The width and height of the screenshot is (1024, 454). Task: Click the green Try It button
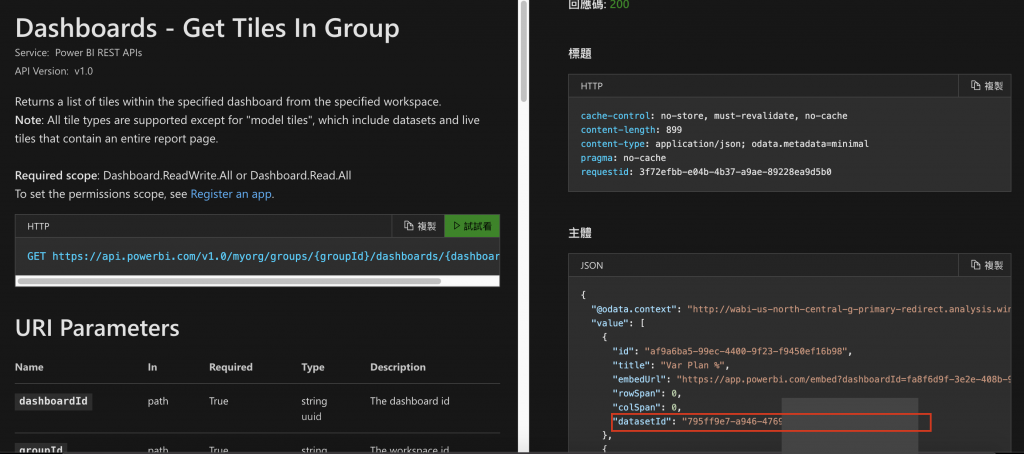[472, 226]
